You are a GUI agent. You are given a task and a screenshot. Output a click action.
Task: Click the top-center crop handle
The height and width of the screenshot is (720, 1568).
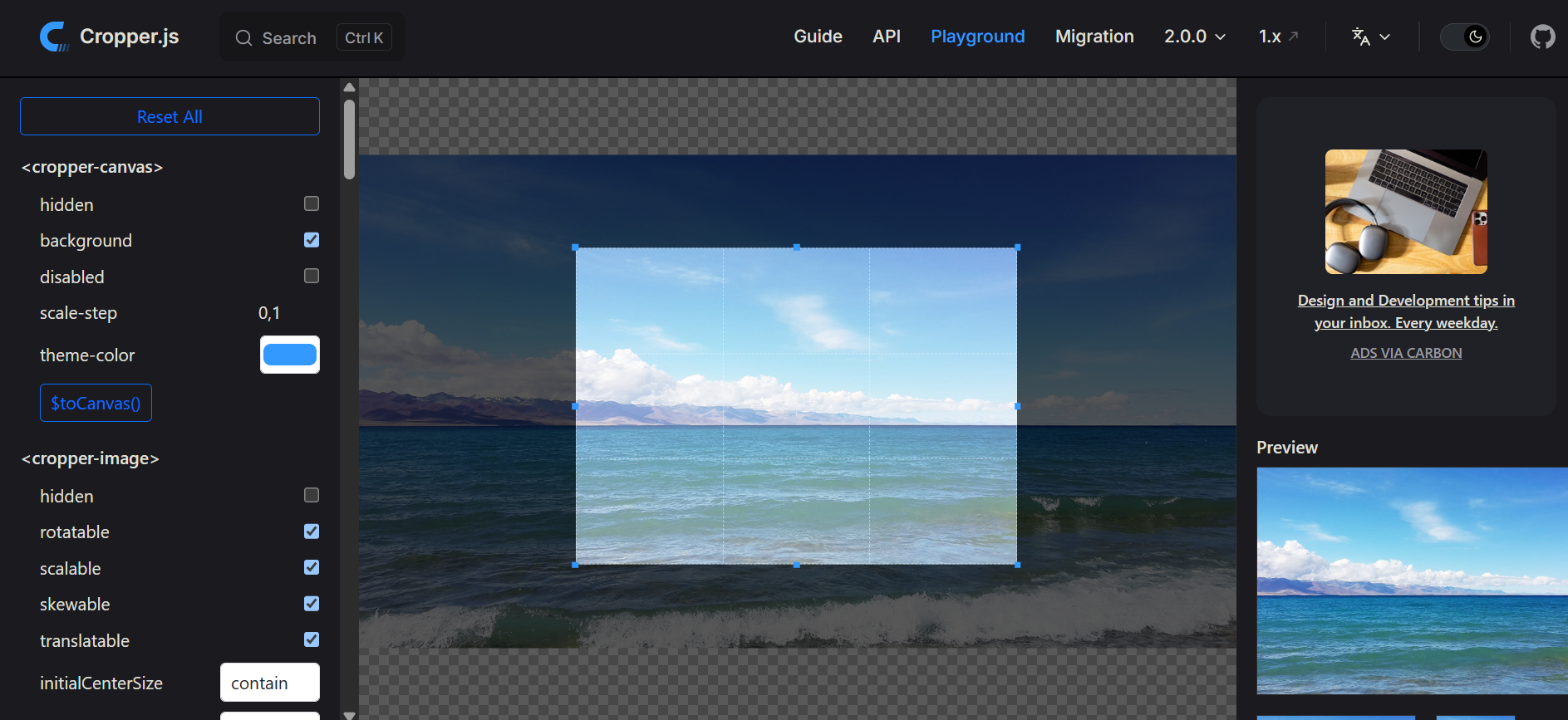[x=797, y=247]
